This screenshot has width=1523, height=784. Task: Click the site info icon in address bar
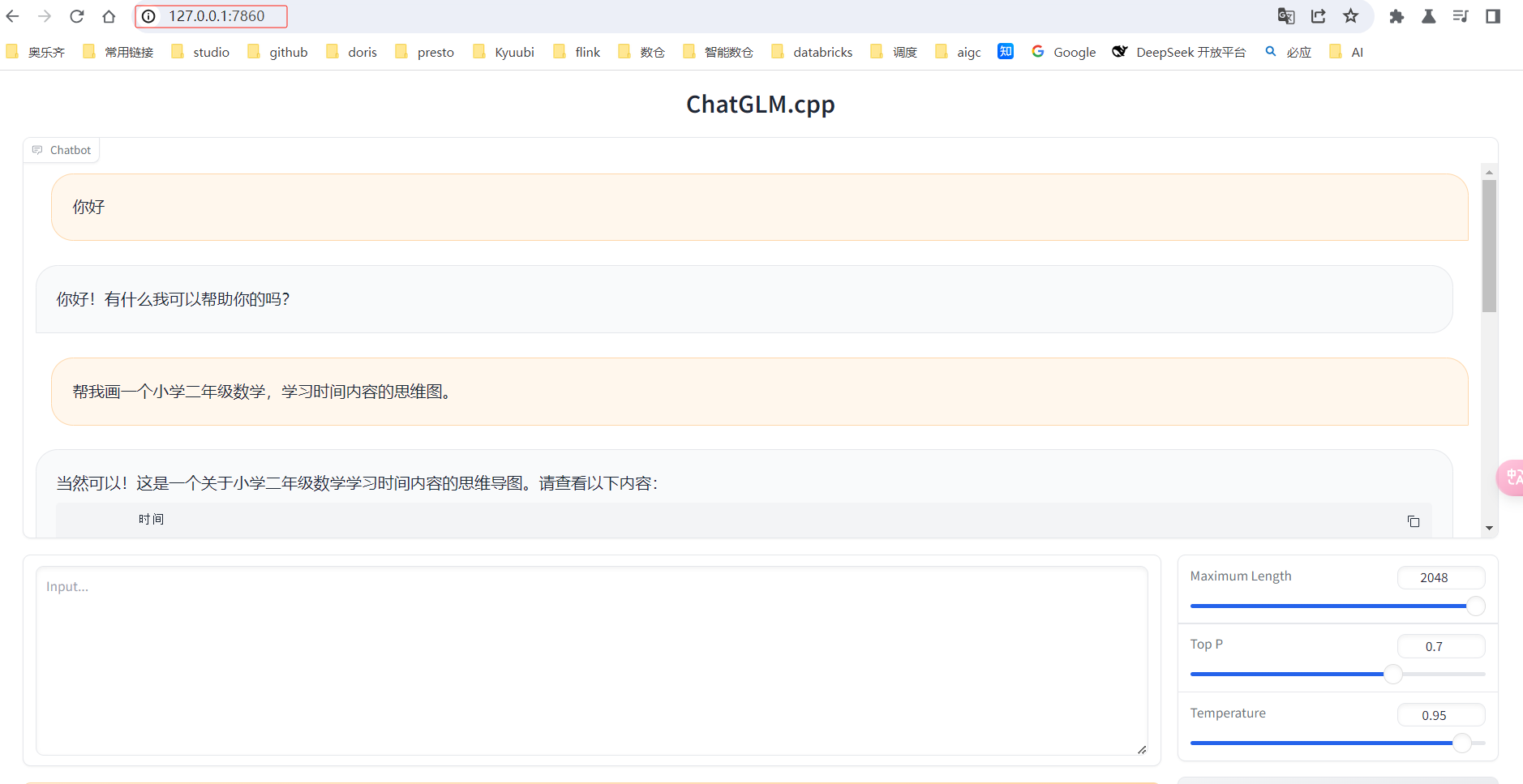pyautogui.click(x=149, y=16)
